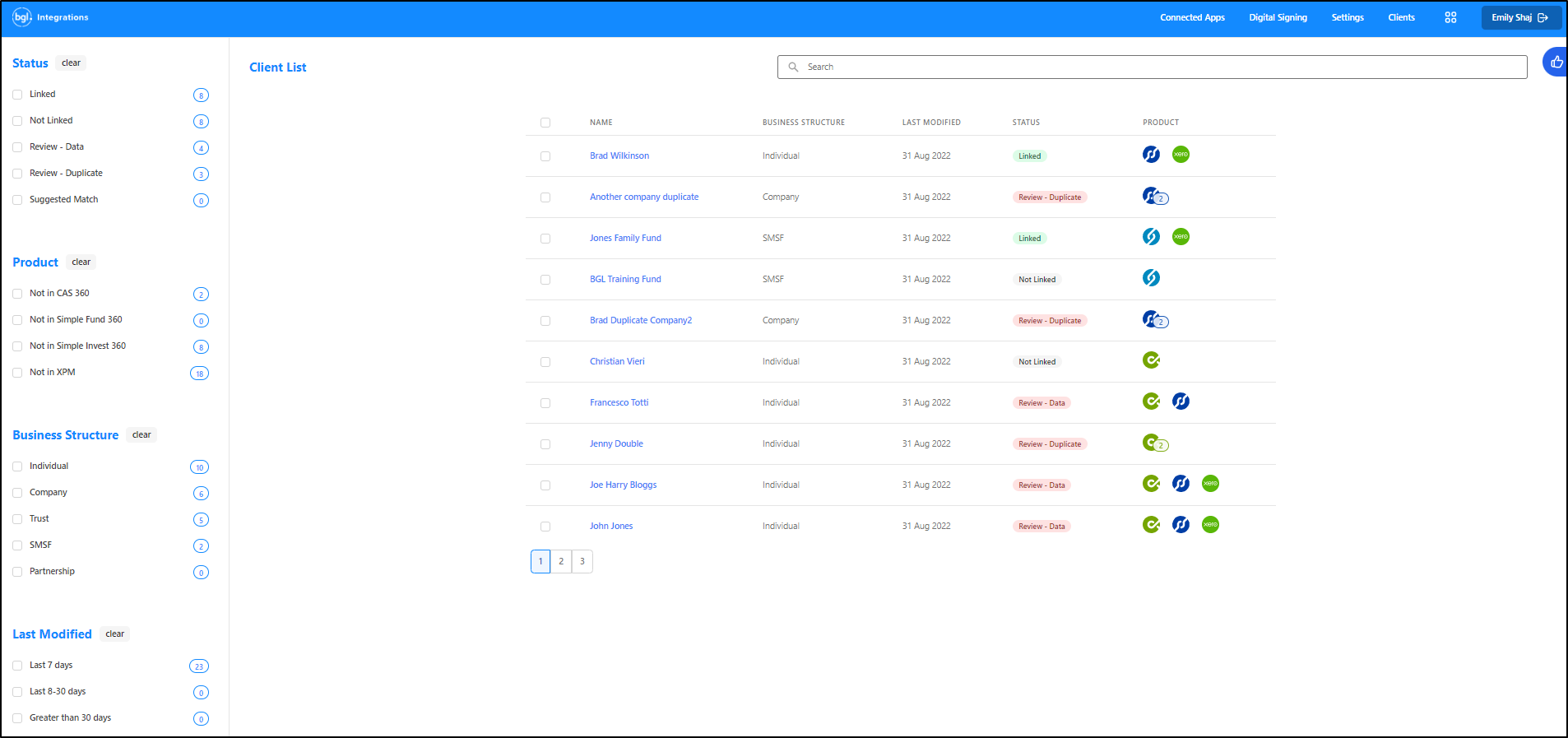
Task: Click the Xero icon in John Jones row
Action: (1210, 525)
